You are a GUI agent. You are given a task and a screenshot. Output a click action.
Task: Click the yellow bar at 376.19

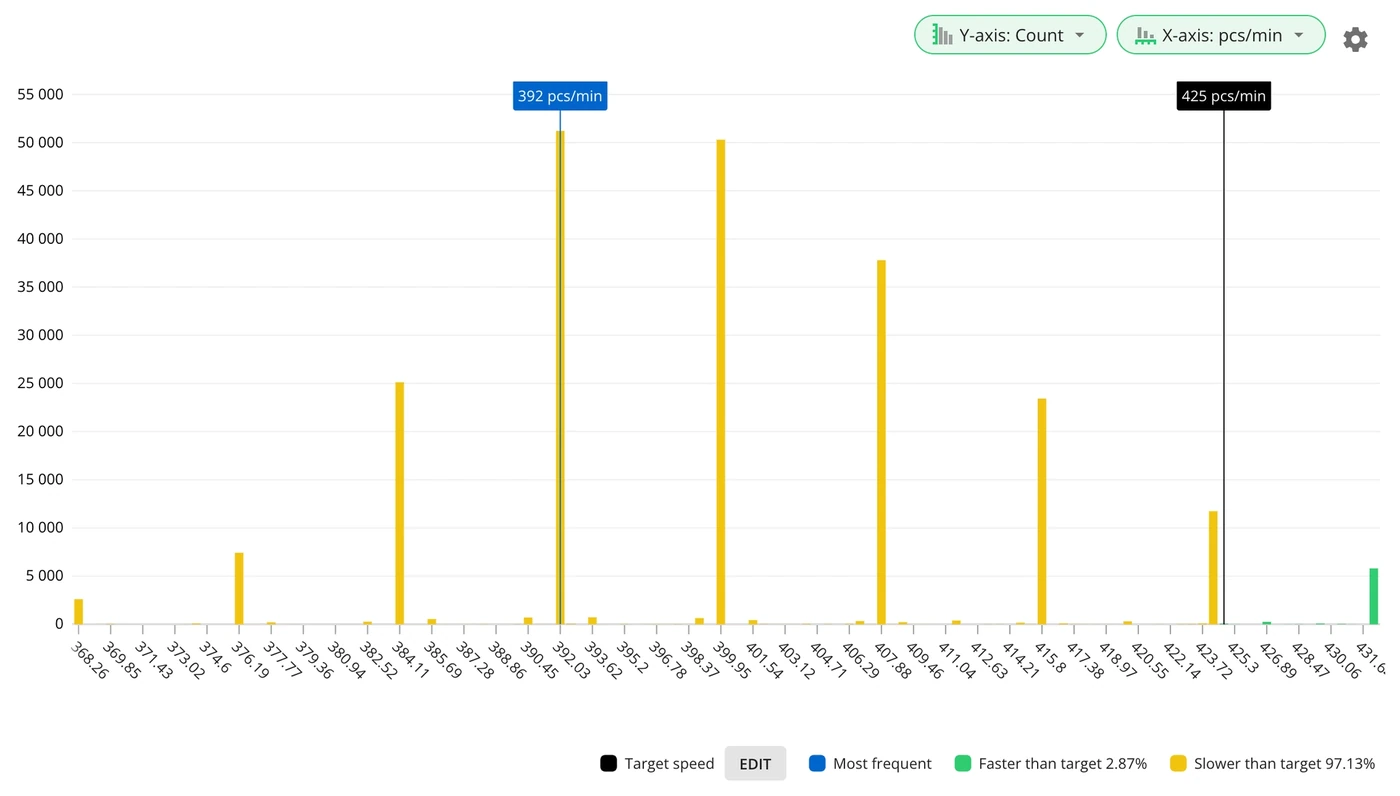click(239, 588)
